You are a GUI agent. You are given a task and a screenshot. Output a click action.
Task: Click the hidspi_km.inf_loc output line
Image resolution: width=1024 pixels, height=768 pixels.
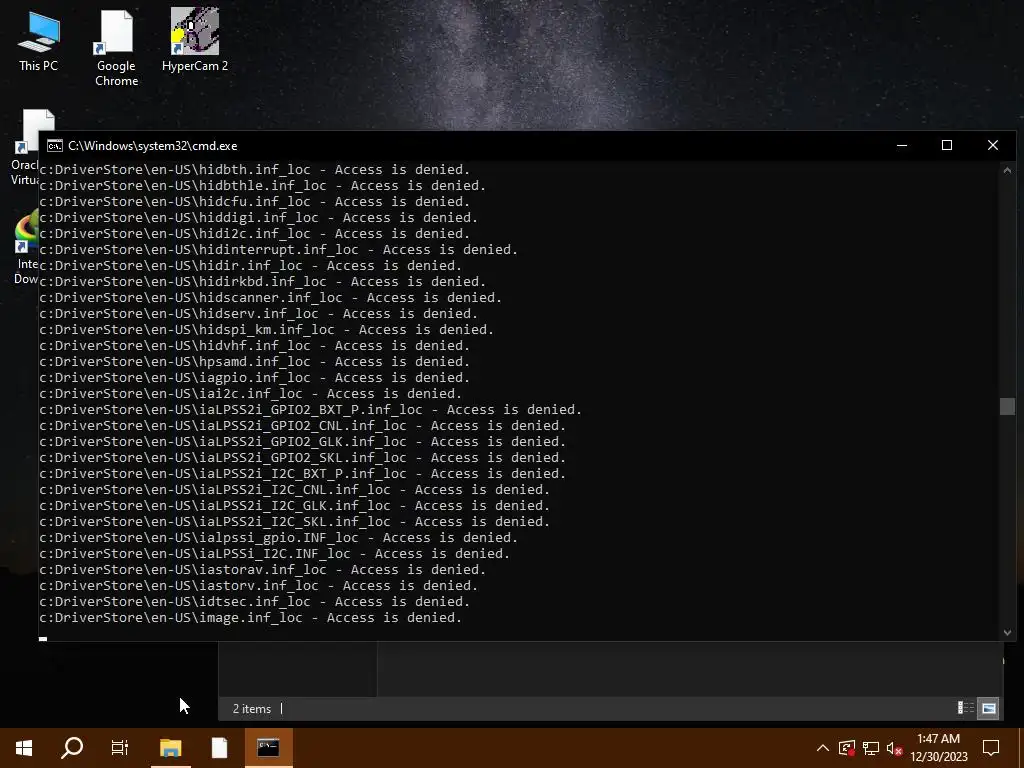(266, 330)
